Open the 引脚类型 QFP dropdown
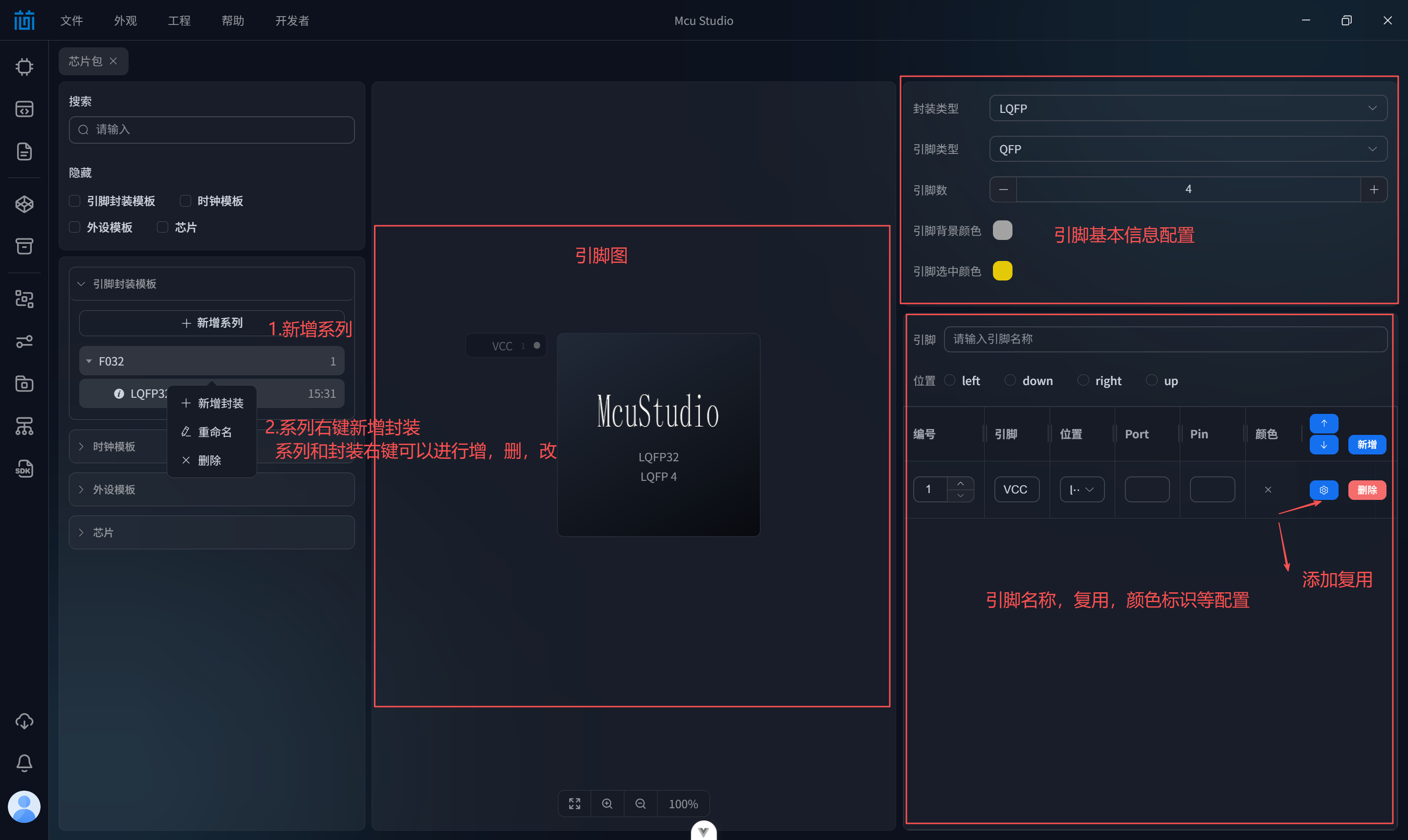The image size is (1408, 840). [1187, 149]
